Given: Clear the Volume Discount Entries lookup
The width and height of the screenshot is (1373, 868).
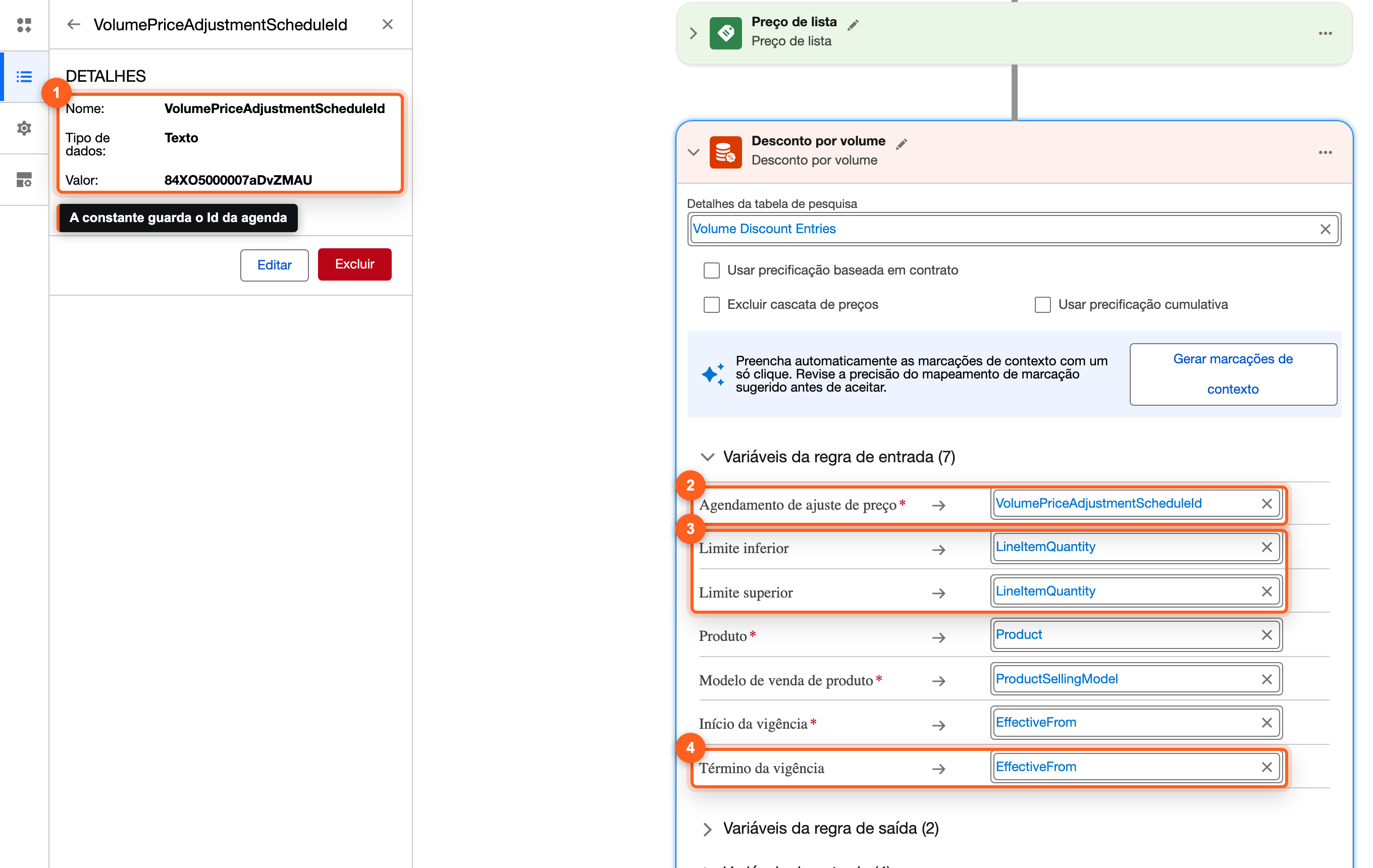Looking at the screenshot, I should tap(1325, 229).
